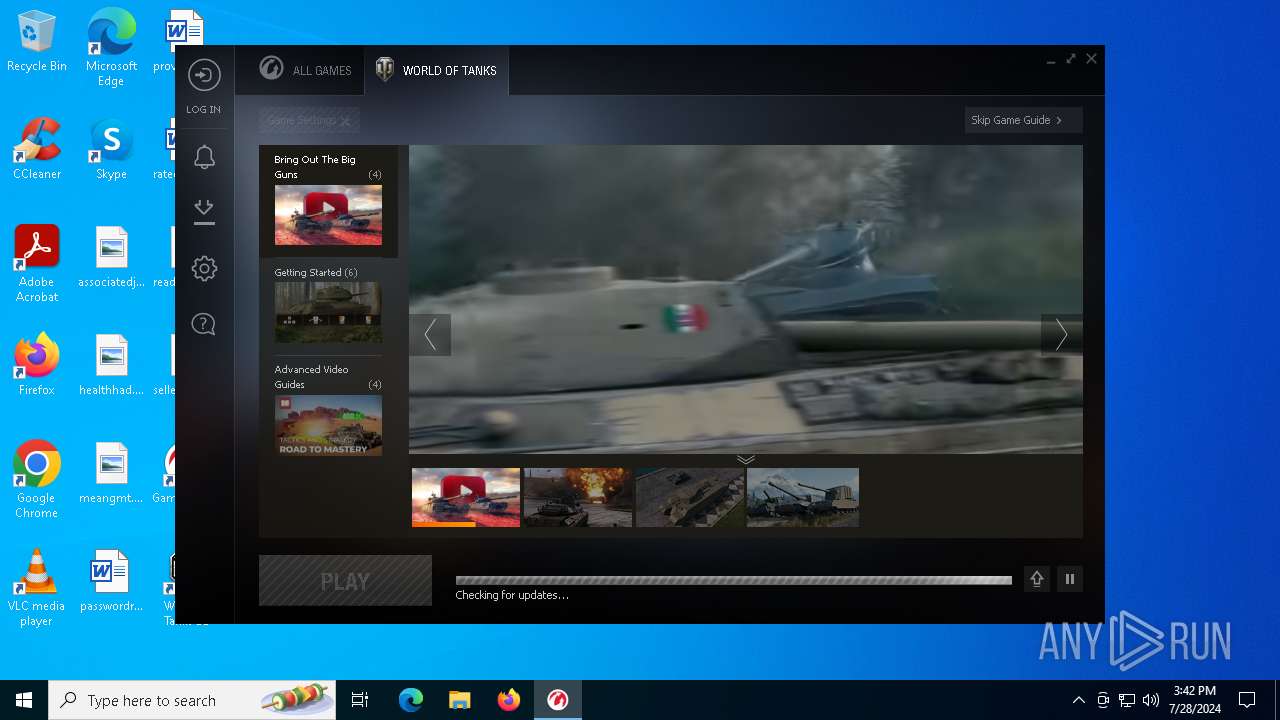Click Skip Game Guide button
This screenshot has height=720, width=1280.
(x=1023, y=120)
